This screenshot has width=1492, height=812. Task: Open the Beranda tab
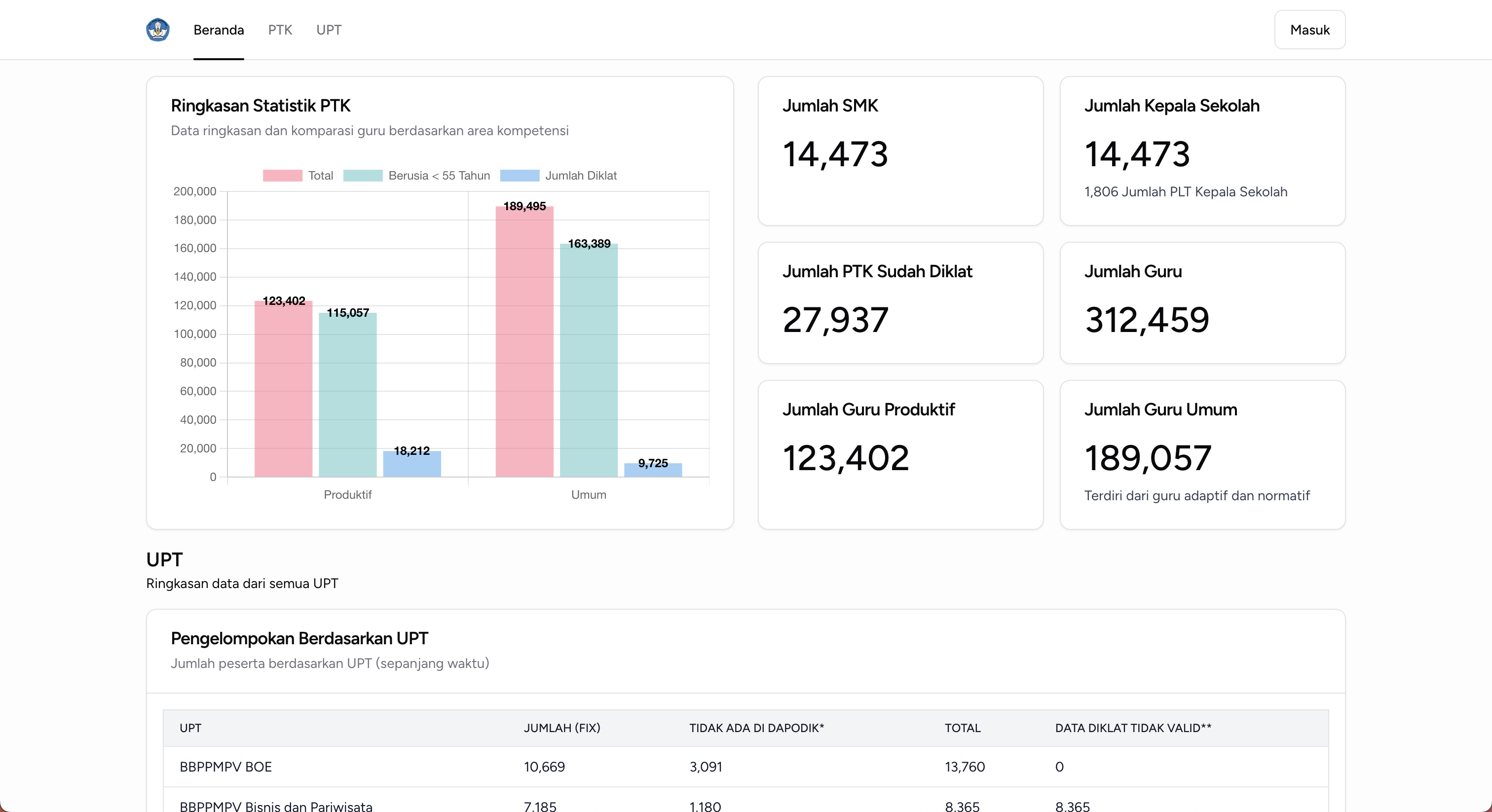(x=219, y=30)
